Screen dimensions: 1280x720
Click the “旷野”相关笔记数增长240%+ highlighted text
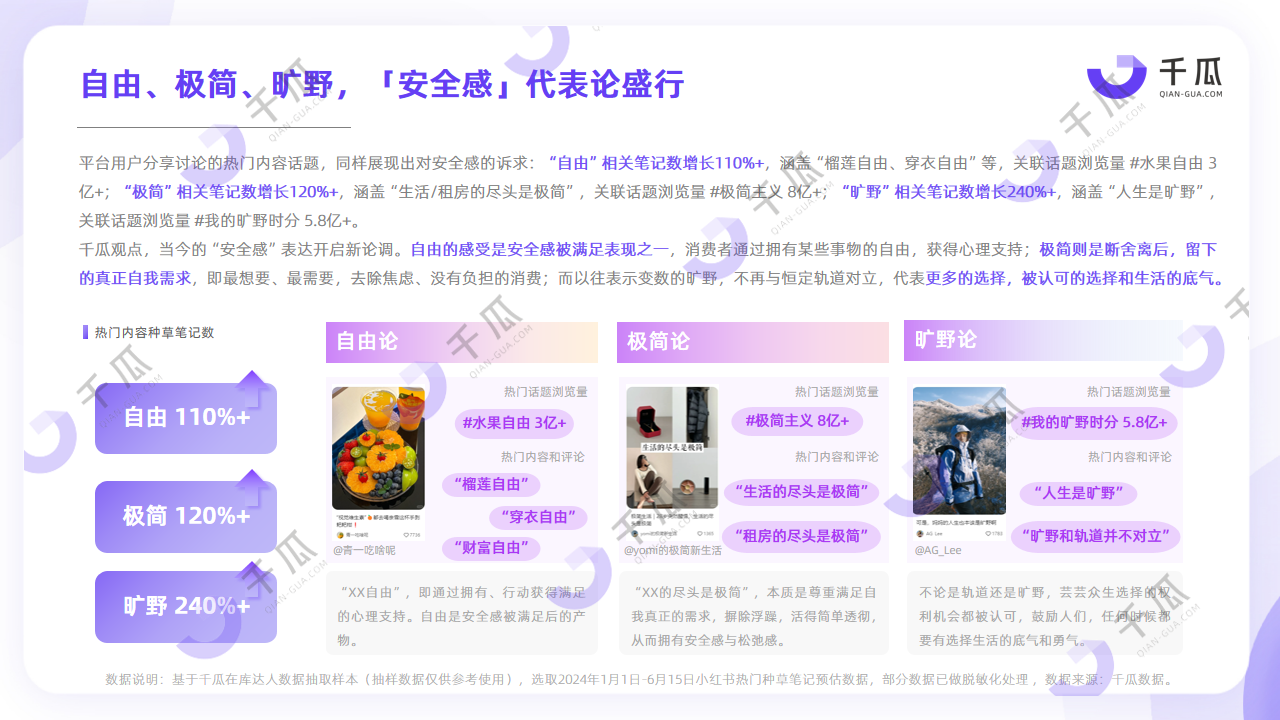[948, 192]
